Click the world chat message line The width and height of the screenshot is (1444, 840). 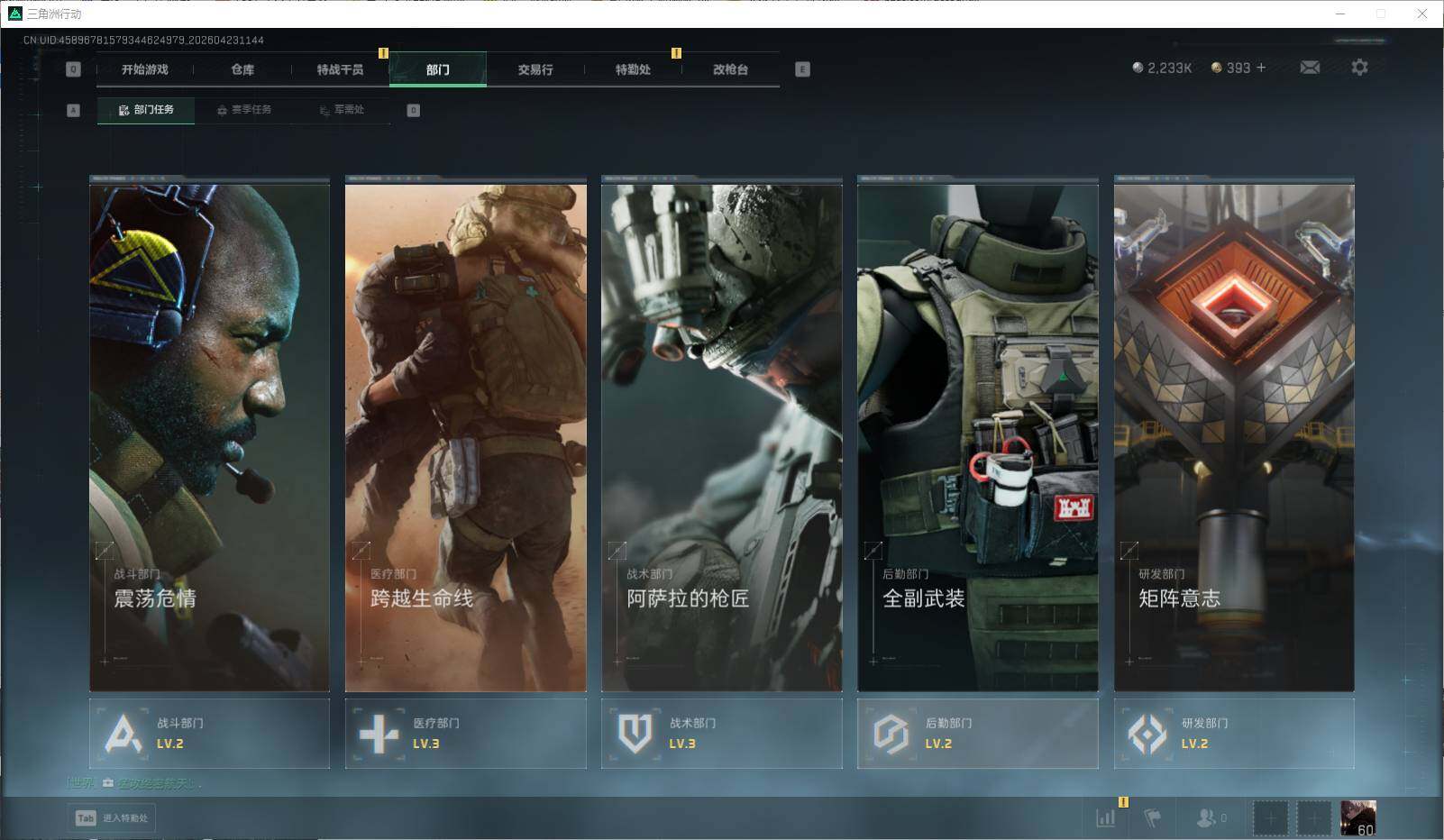click(135, 783)
